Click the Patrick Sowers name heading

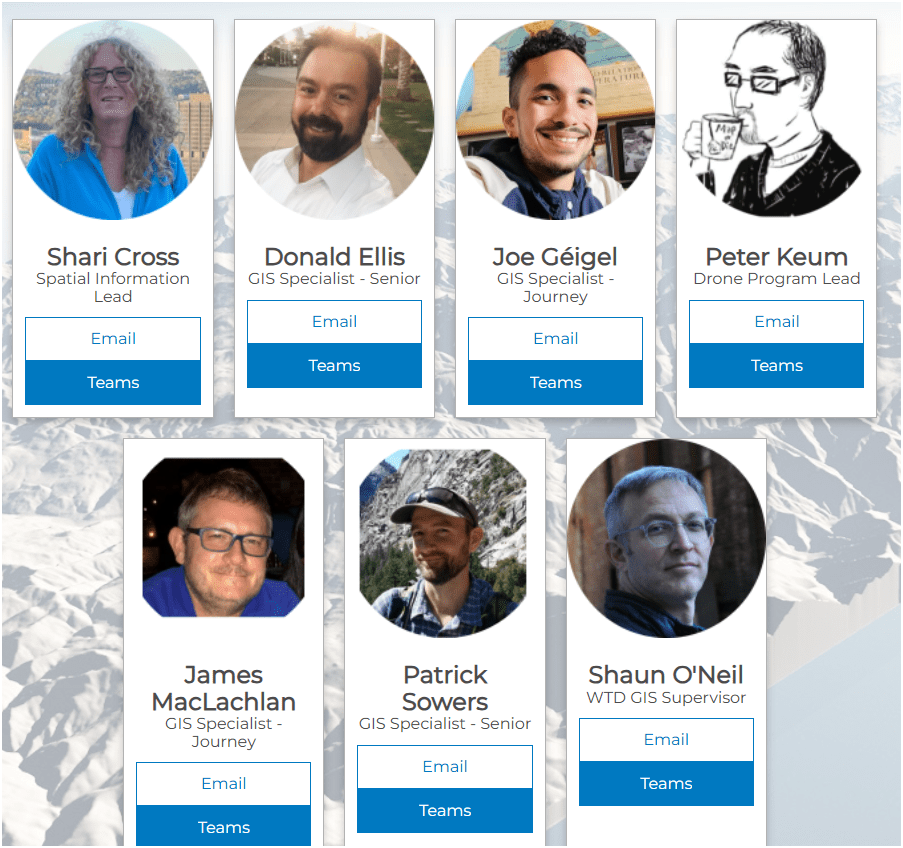tap(445, 688)
